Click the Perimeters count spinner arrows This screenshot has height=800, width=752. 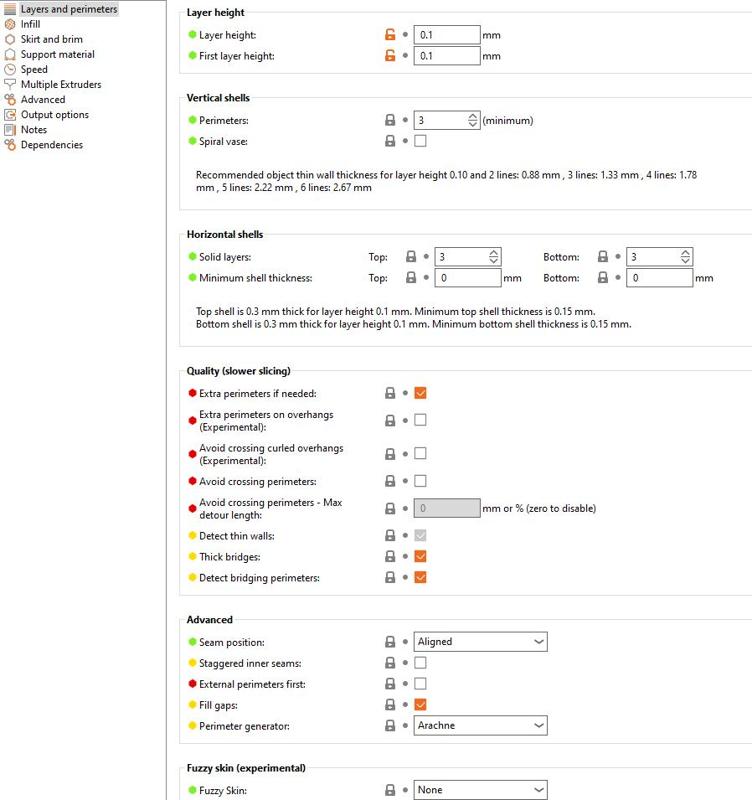[x=473, y=120]
